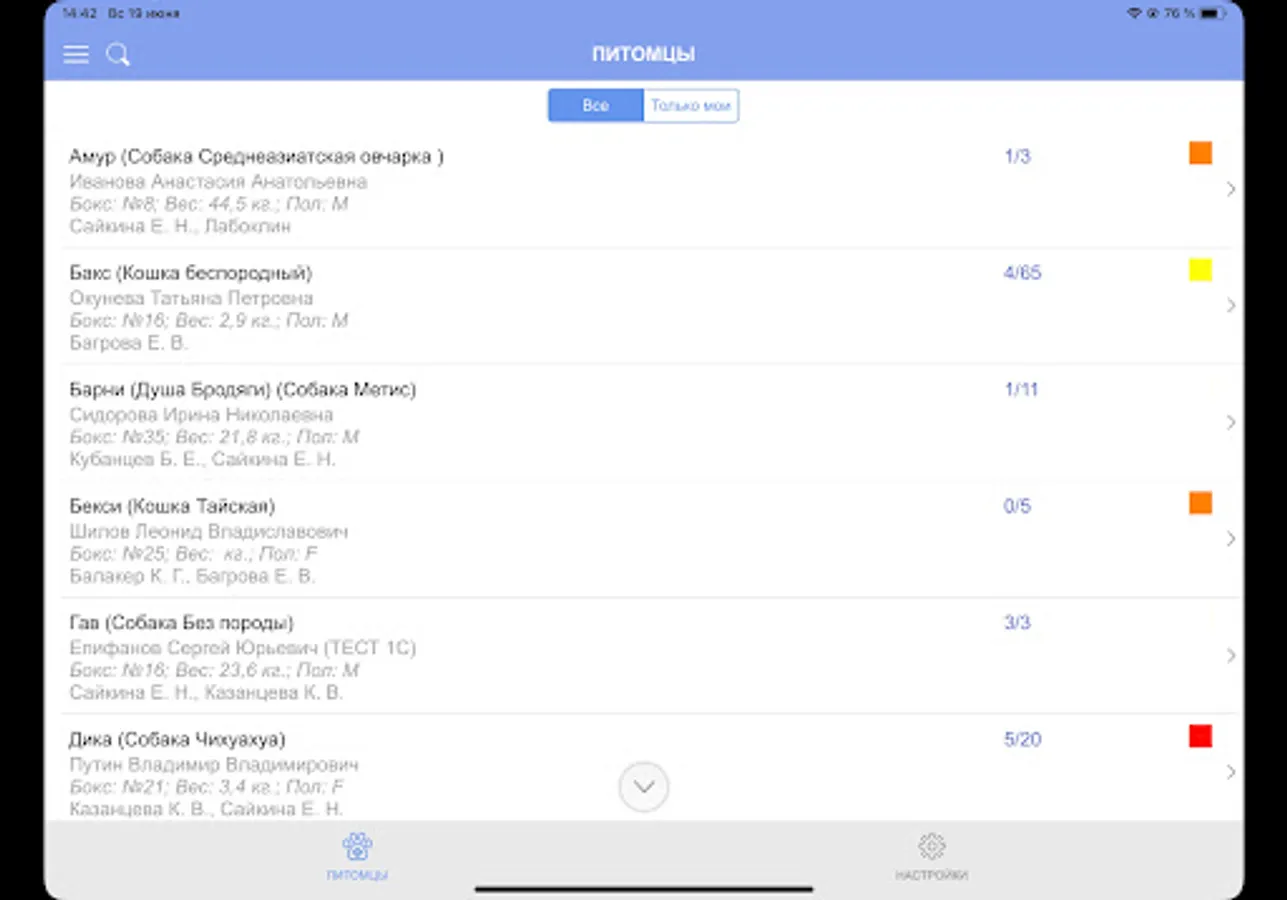Open the Бекси row chevron
This screenshot has height=900, width=1287.
tap(1231, 539)
